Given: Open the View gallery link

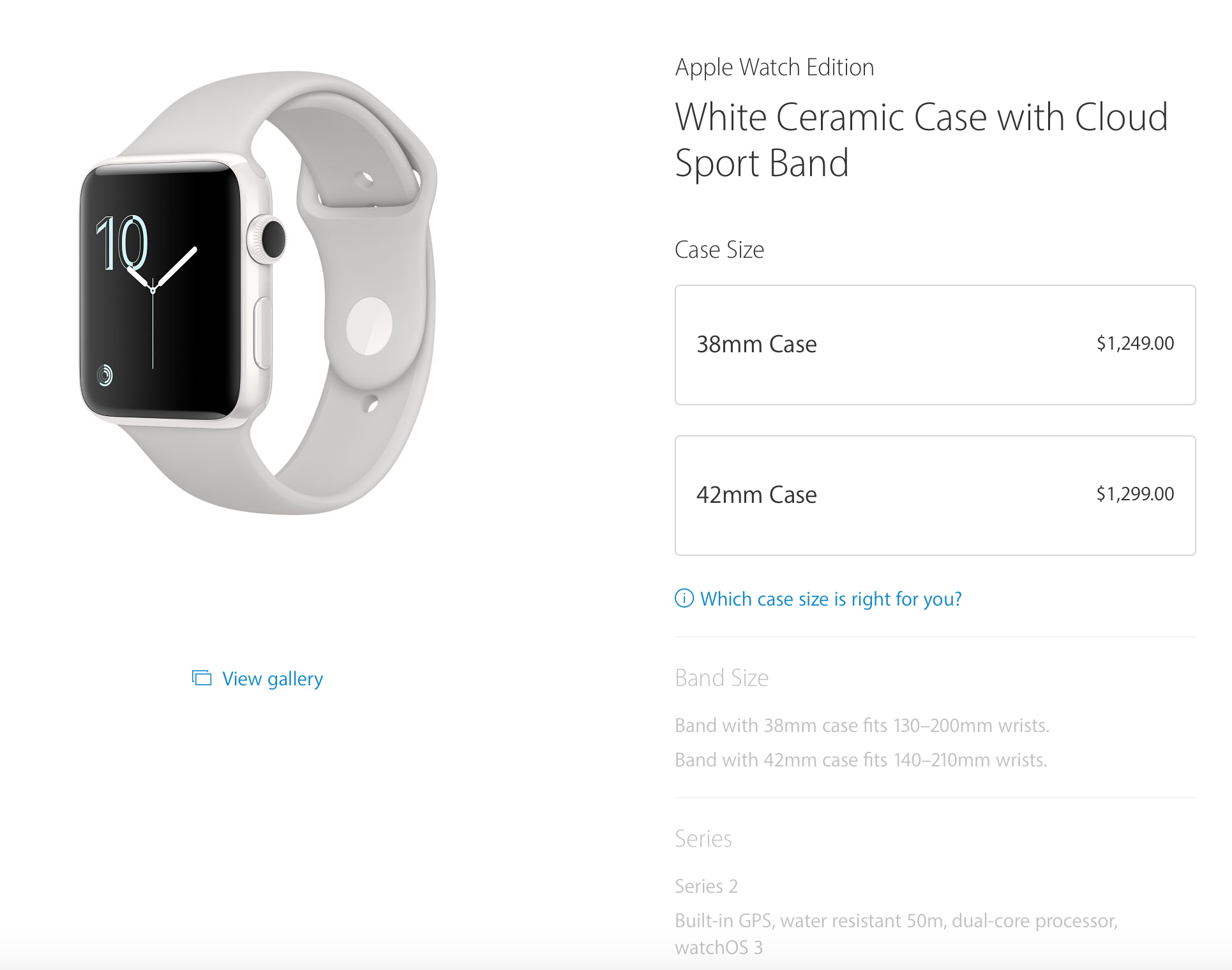Looking at the screenshot, I should tap(273, 679).
